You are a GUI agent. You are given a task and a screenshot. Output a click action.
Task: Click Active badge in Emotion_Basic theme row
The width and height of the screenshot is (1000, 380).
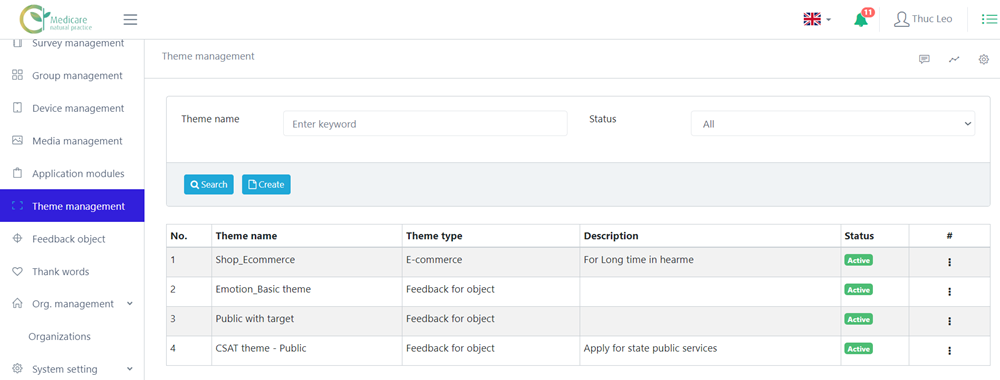[x=858, y=289]
